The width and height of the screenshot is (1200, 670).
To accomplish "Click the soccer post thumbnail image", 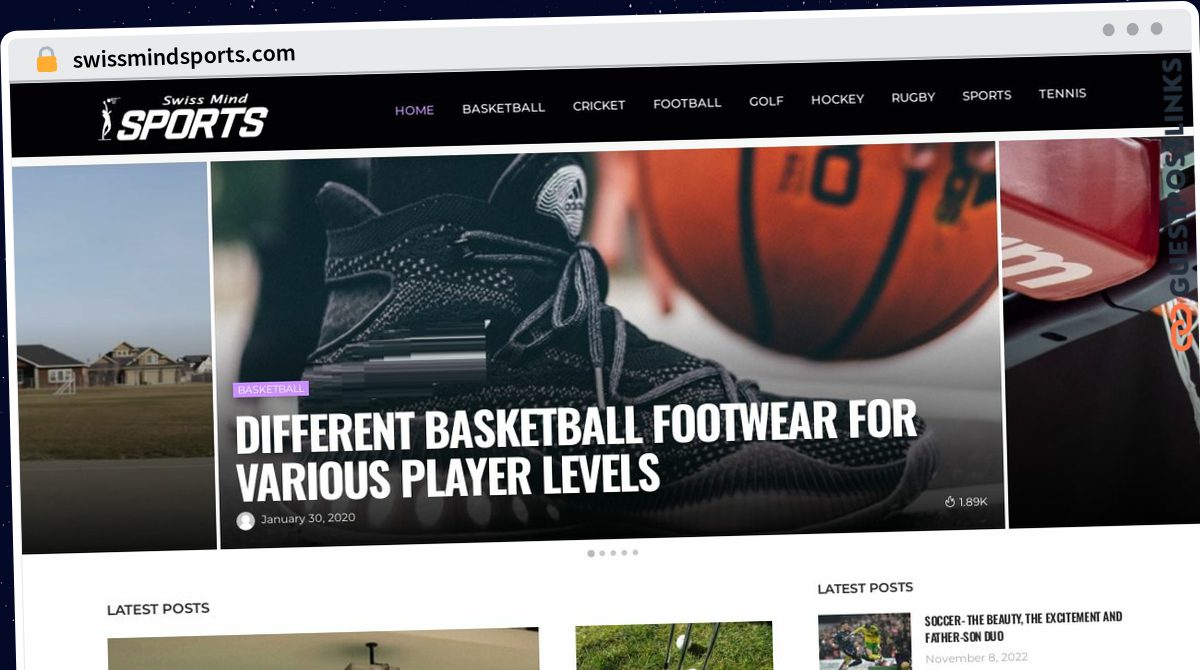I will [864, 641].
